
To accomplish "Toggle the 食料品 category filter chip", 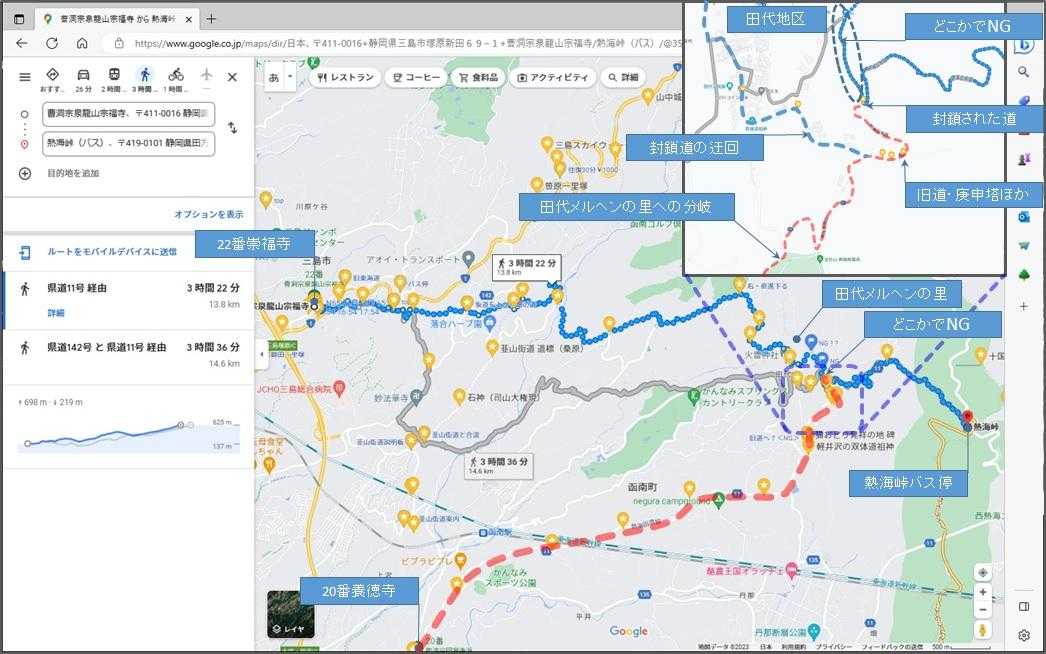I will 479,77.
